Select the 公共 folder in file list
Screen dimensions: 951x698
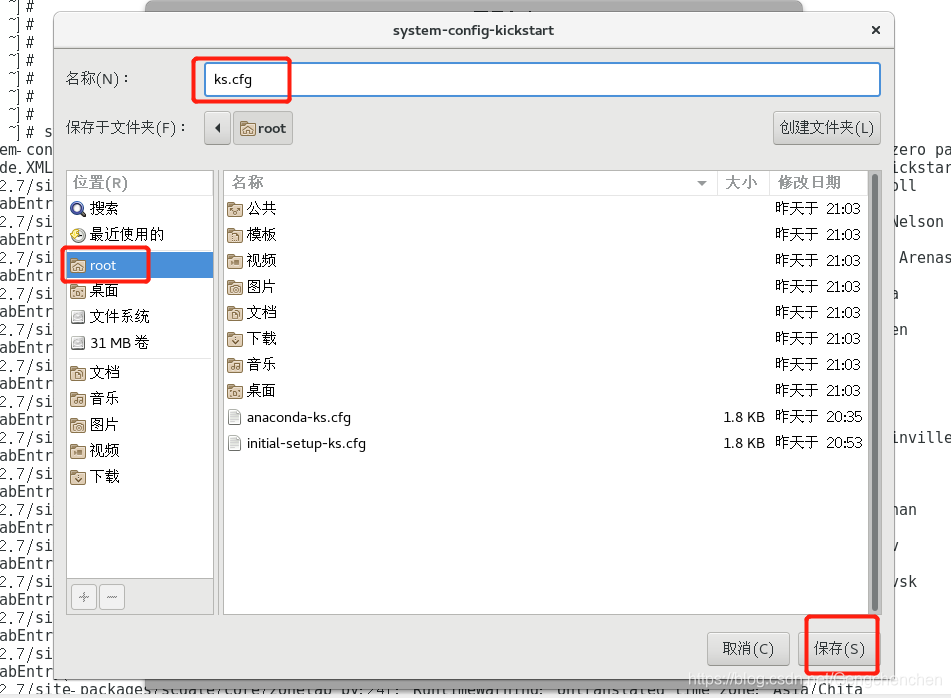tap(546, 209)
